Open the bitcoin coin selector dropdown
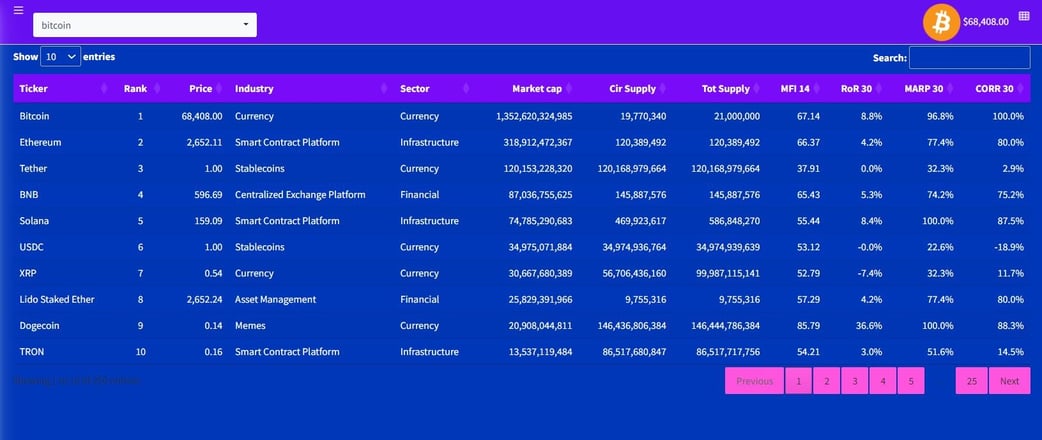 point(145,25)
